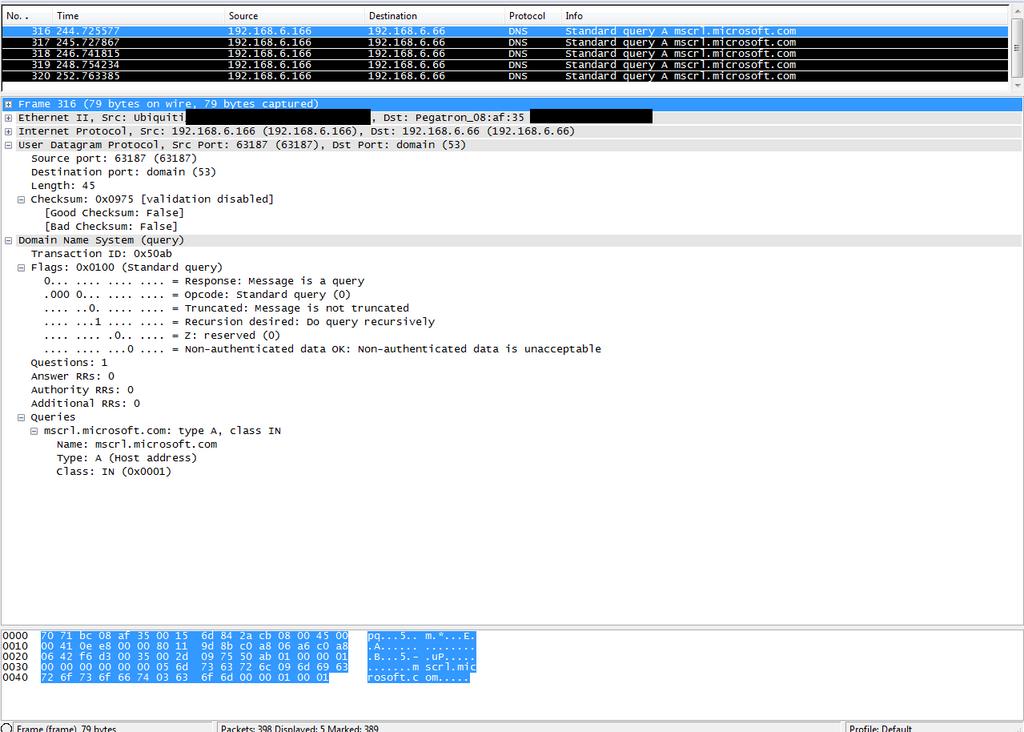Select the Additional RRs: 0 field
This screenshot has height=732, width=1024.
coord(86,404)
